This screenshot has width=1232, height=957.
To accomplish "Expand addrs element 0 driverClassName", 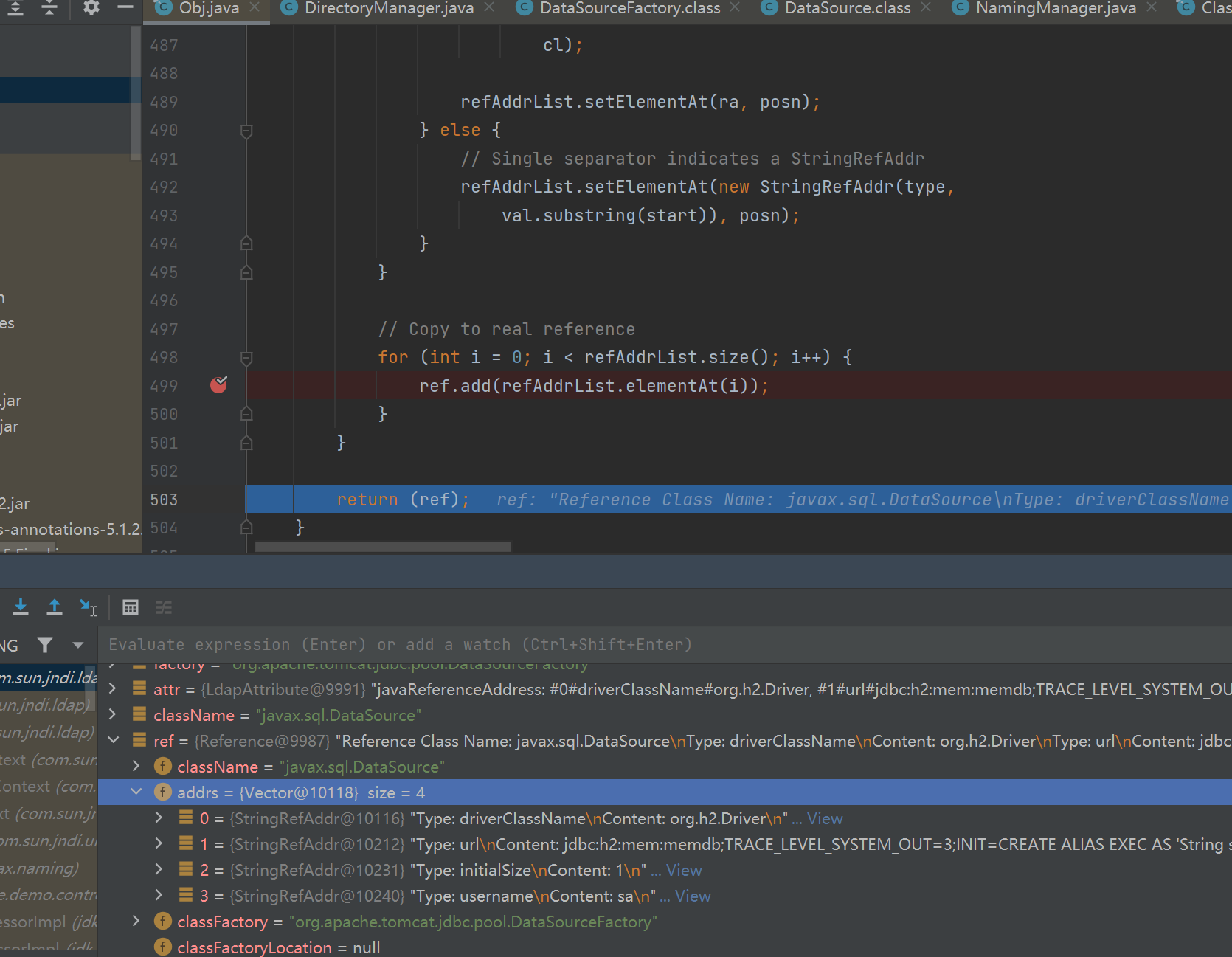I will [x=159, y=818].
